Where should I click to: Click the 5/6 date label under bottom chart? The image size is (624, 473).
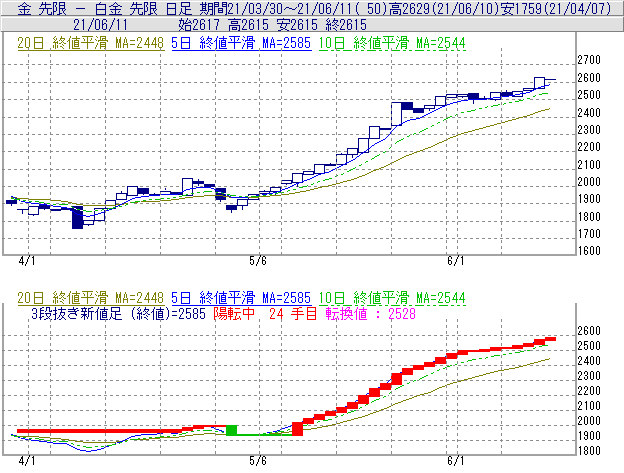click(258, 461)
